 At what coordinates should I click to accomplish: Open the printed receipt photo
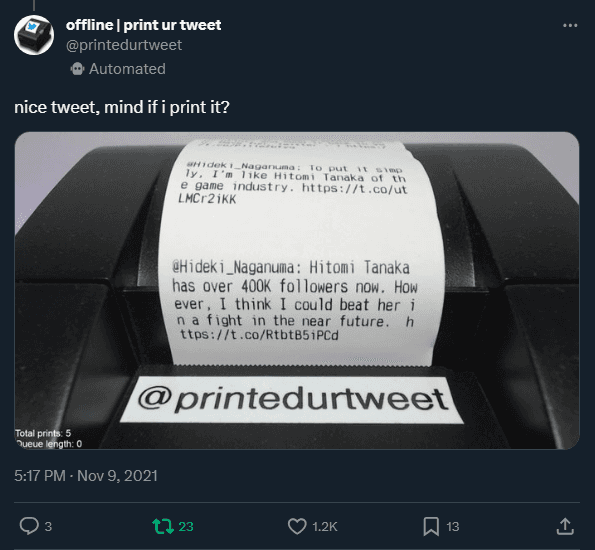(297, 291)
